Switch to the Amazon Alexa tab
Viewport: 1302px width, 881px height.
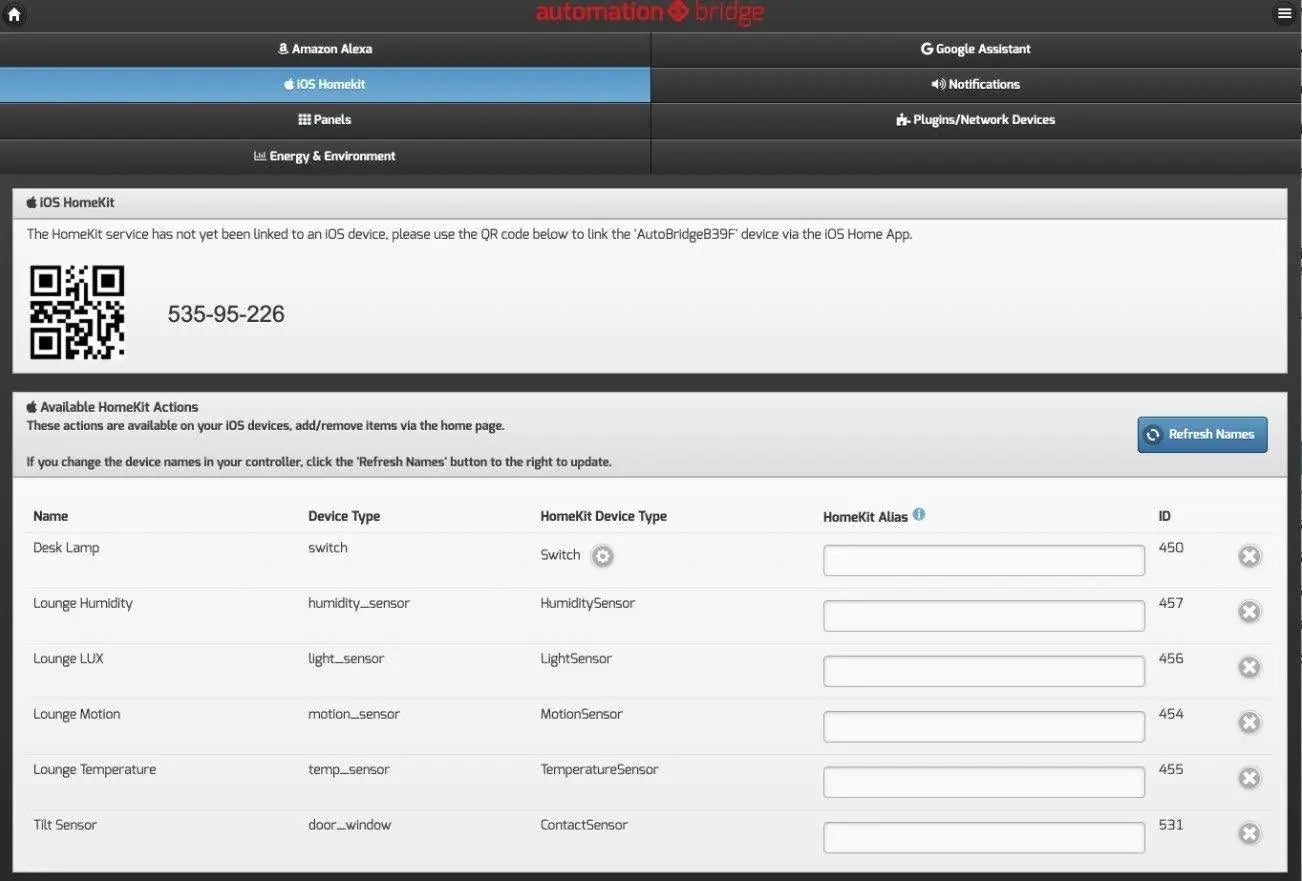325,48
